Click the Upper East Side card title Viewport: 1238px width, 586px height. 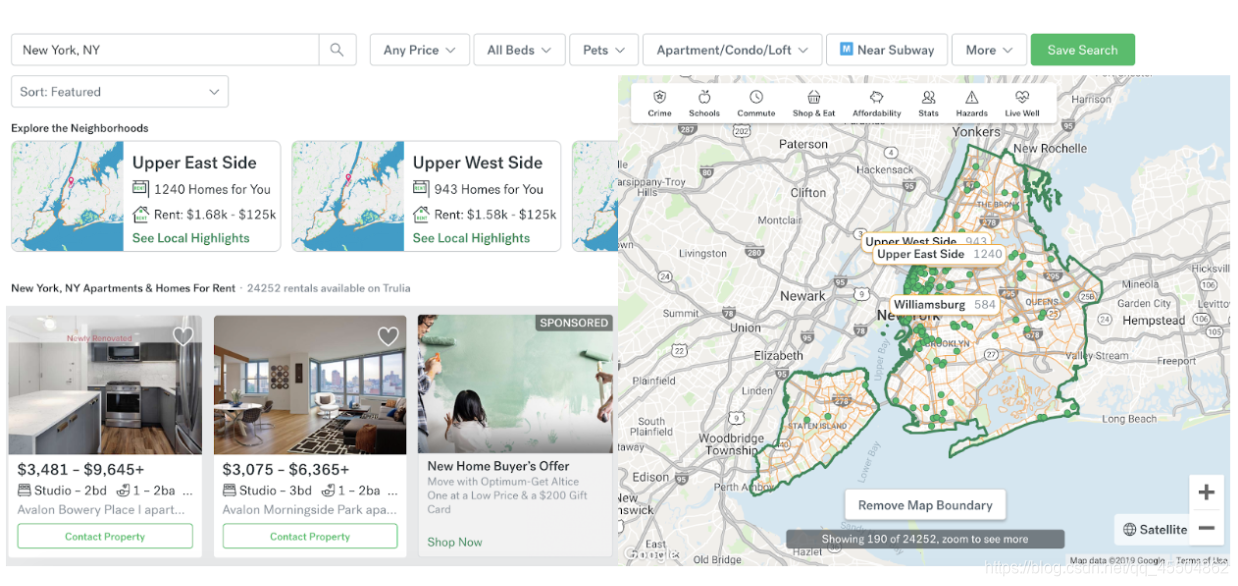[194, 163]
